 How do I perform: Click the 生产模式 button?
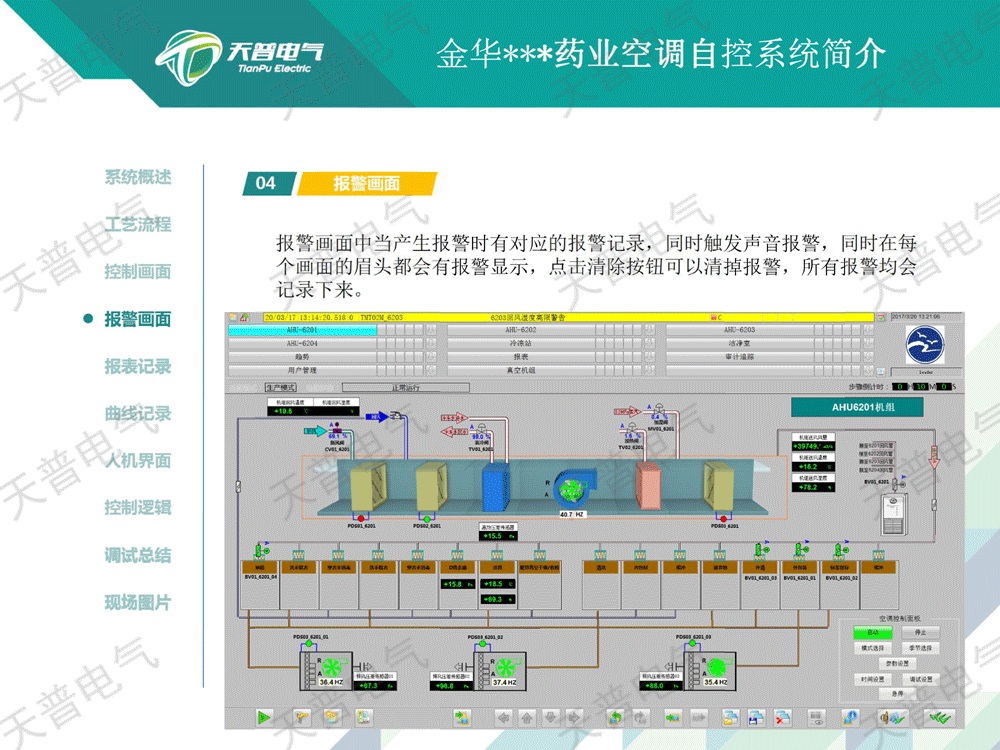coord(281,387)
